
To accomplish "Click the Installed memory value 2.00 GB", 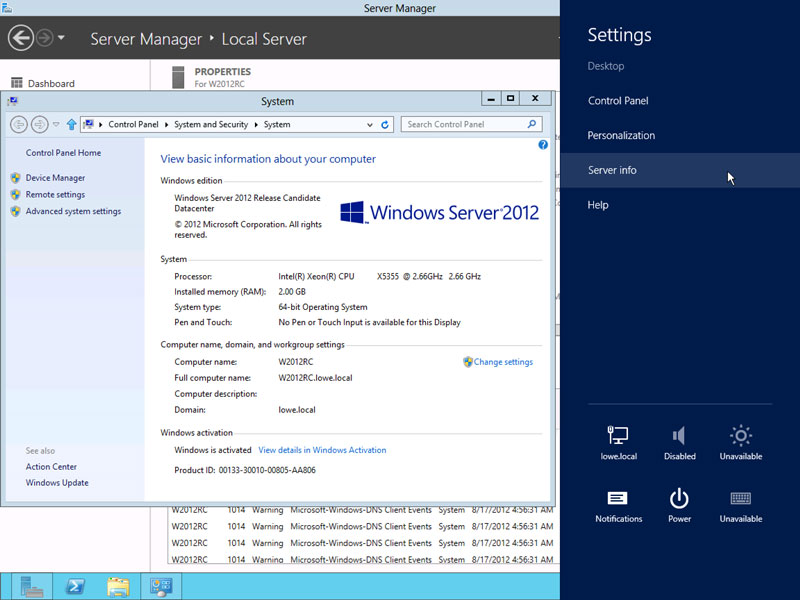I will pos(292,291).
